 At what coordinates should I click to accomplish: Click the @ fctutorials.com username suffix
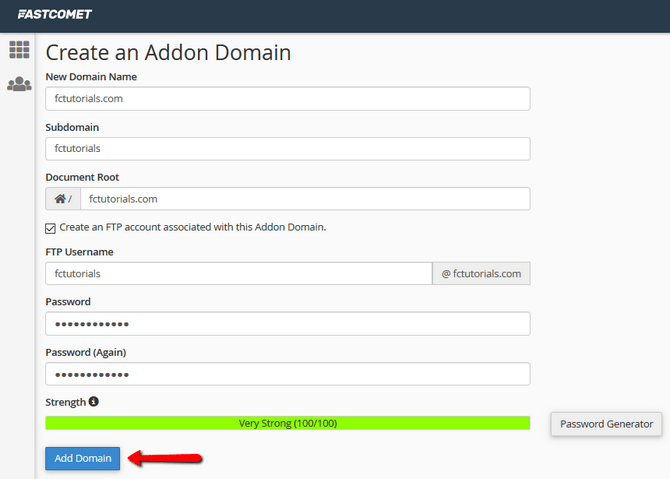click(481, 274)
